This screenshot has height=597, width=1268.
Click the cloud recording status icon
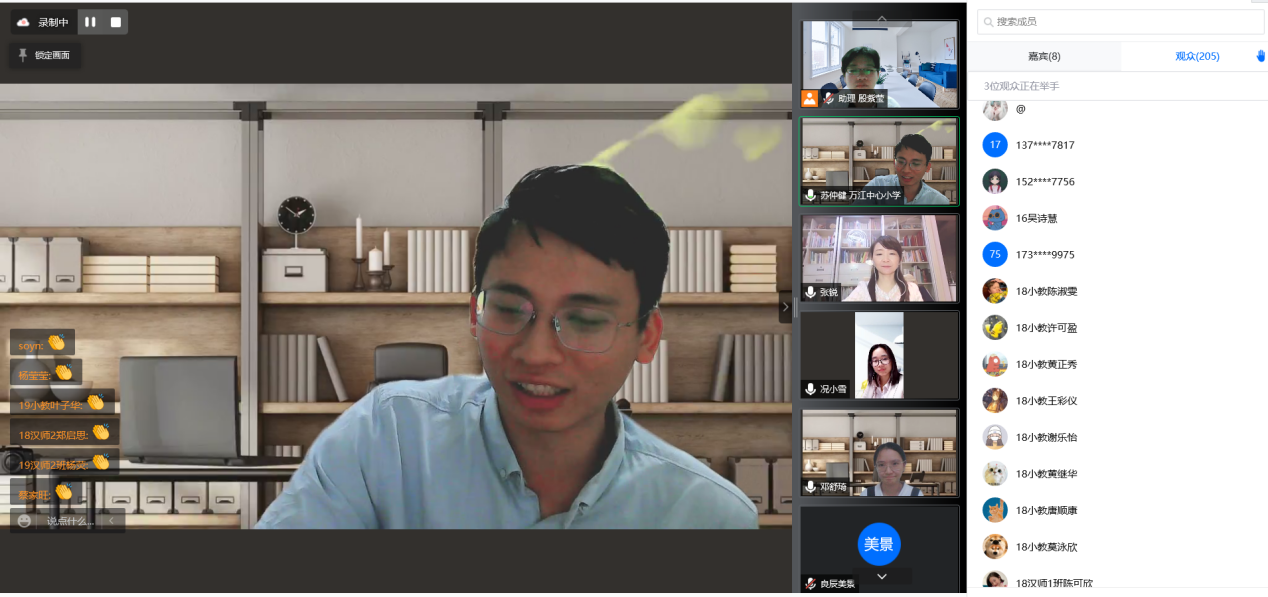(23, 22)
